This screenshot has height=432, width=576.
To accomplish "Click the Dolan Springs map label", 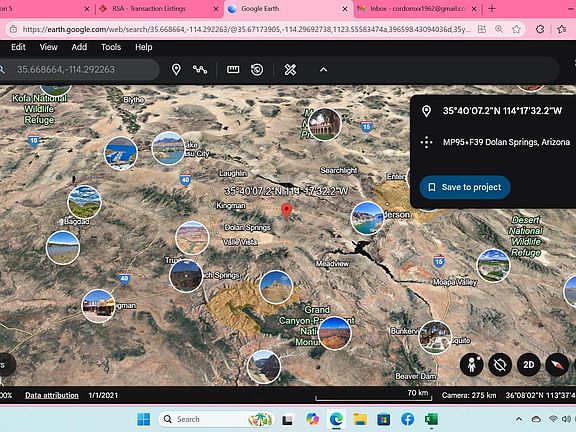I will [247, 228].
